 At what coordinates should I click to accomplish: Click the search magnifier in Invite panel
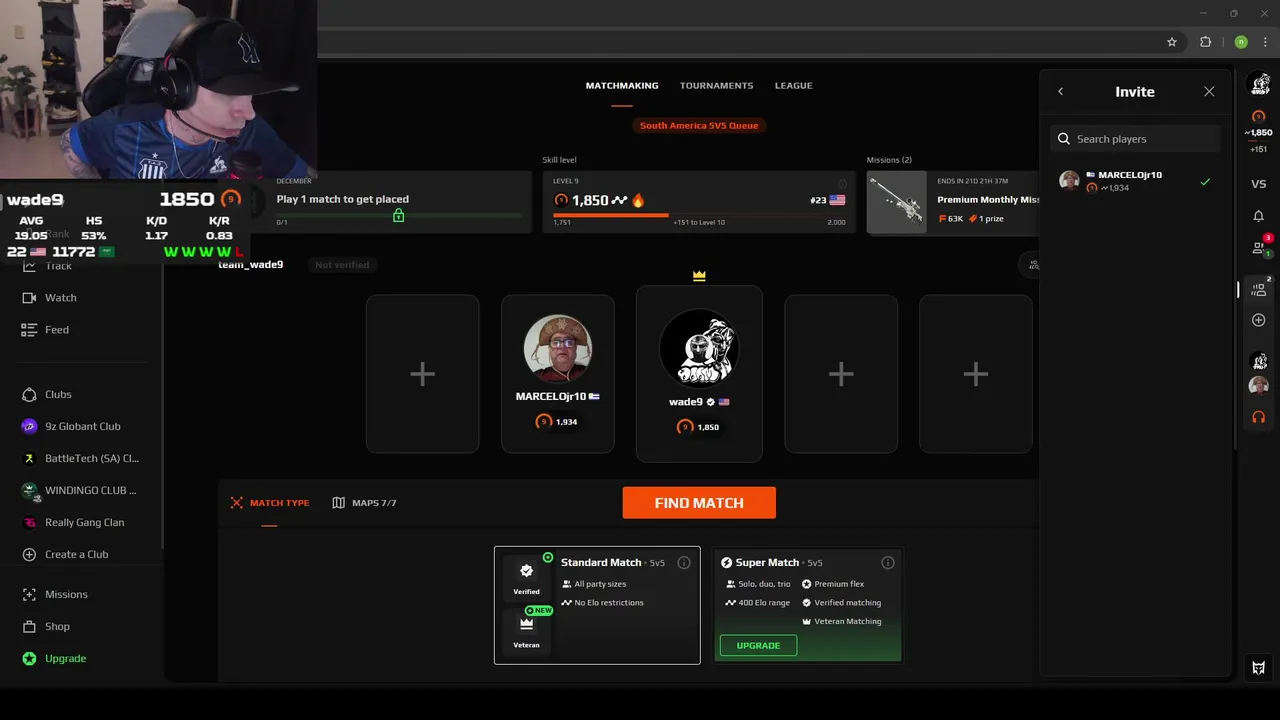point(1063,139)
